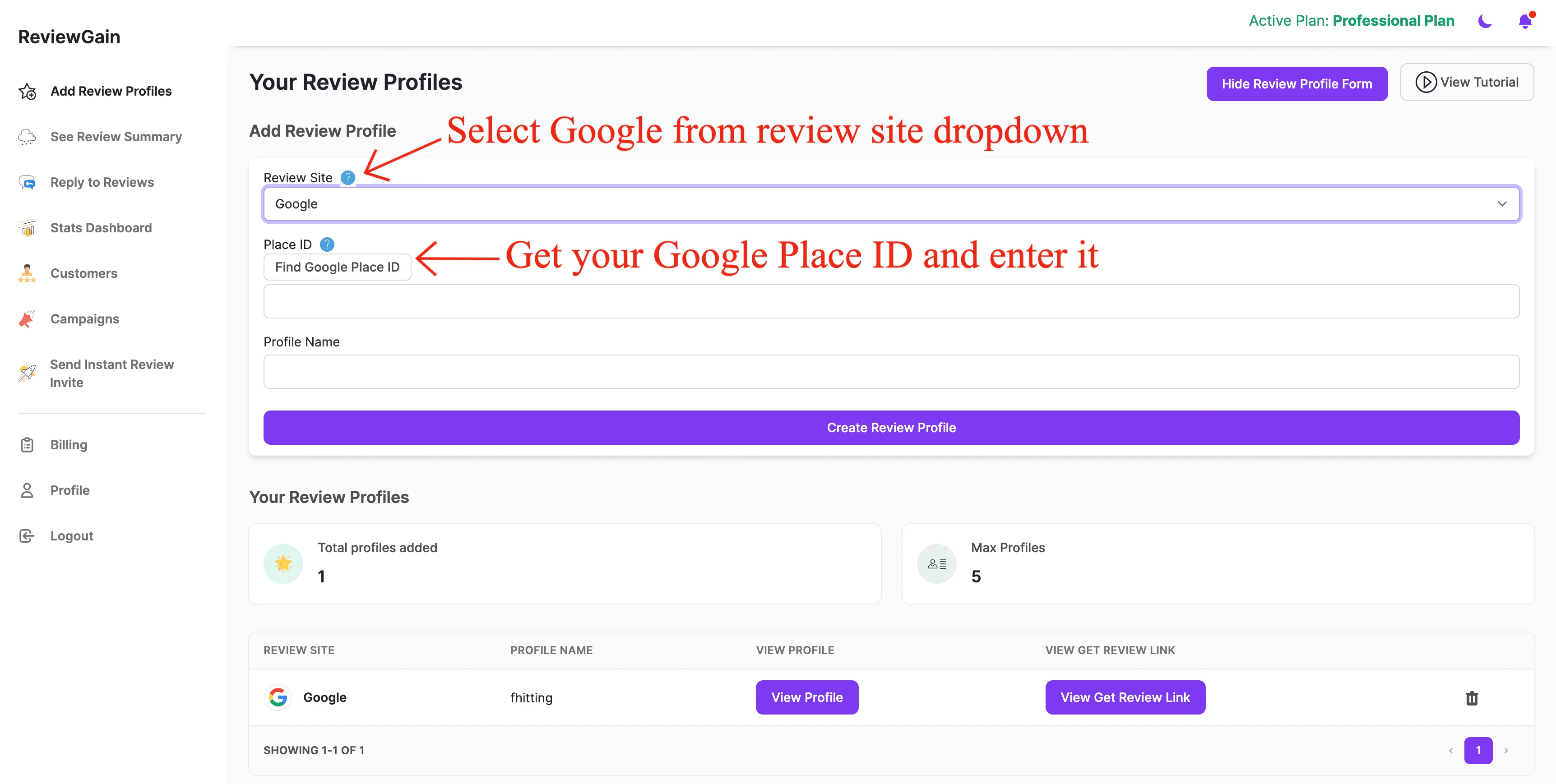Screen dimensions: 1556x784
Task: Click the 'SHOWING 1-1 OF 1' text
Action: 314,751
